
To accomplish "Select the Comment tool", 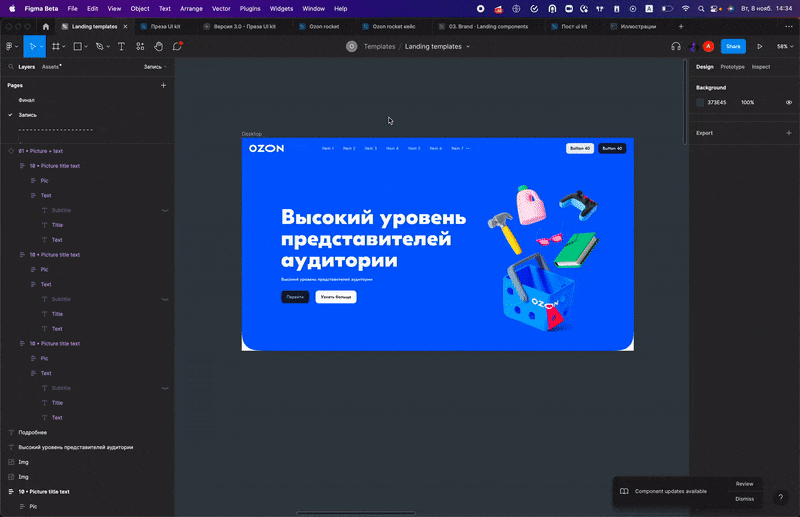I will click(177, 46).
